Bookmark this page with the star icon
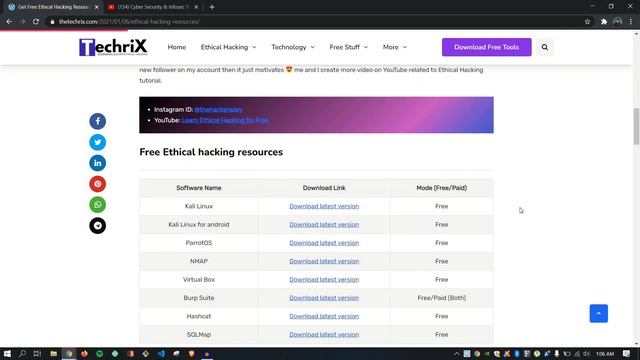 pyautogui.click(x=587, y=22)
